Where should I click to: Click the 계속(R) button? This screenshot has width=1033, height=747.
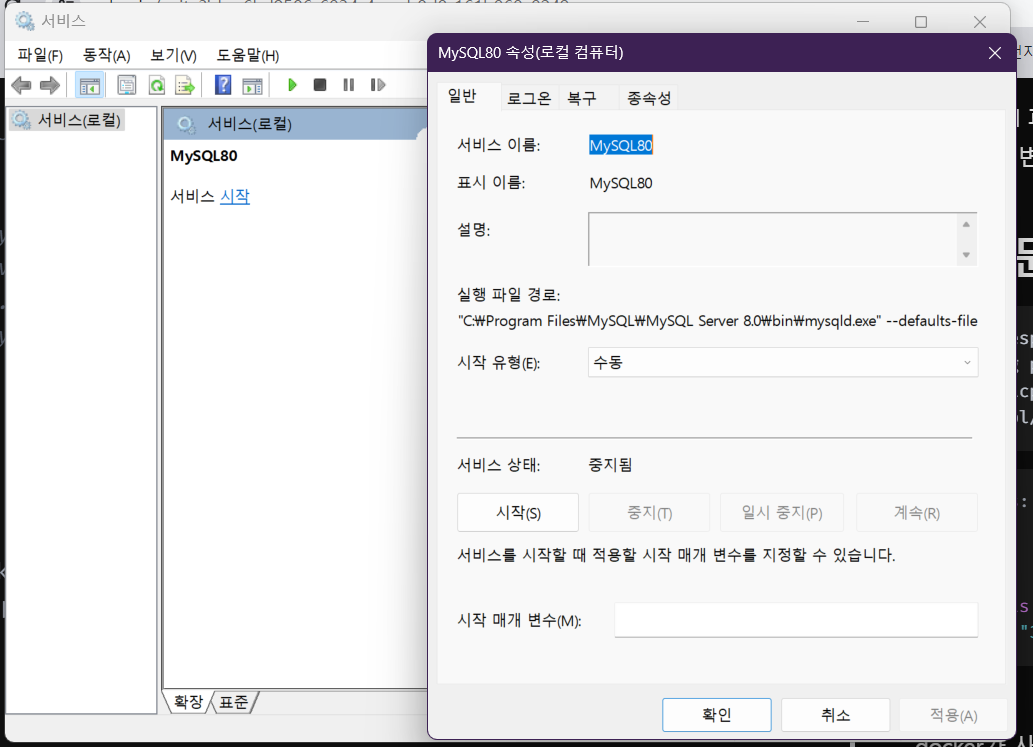916,512
